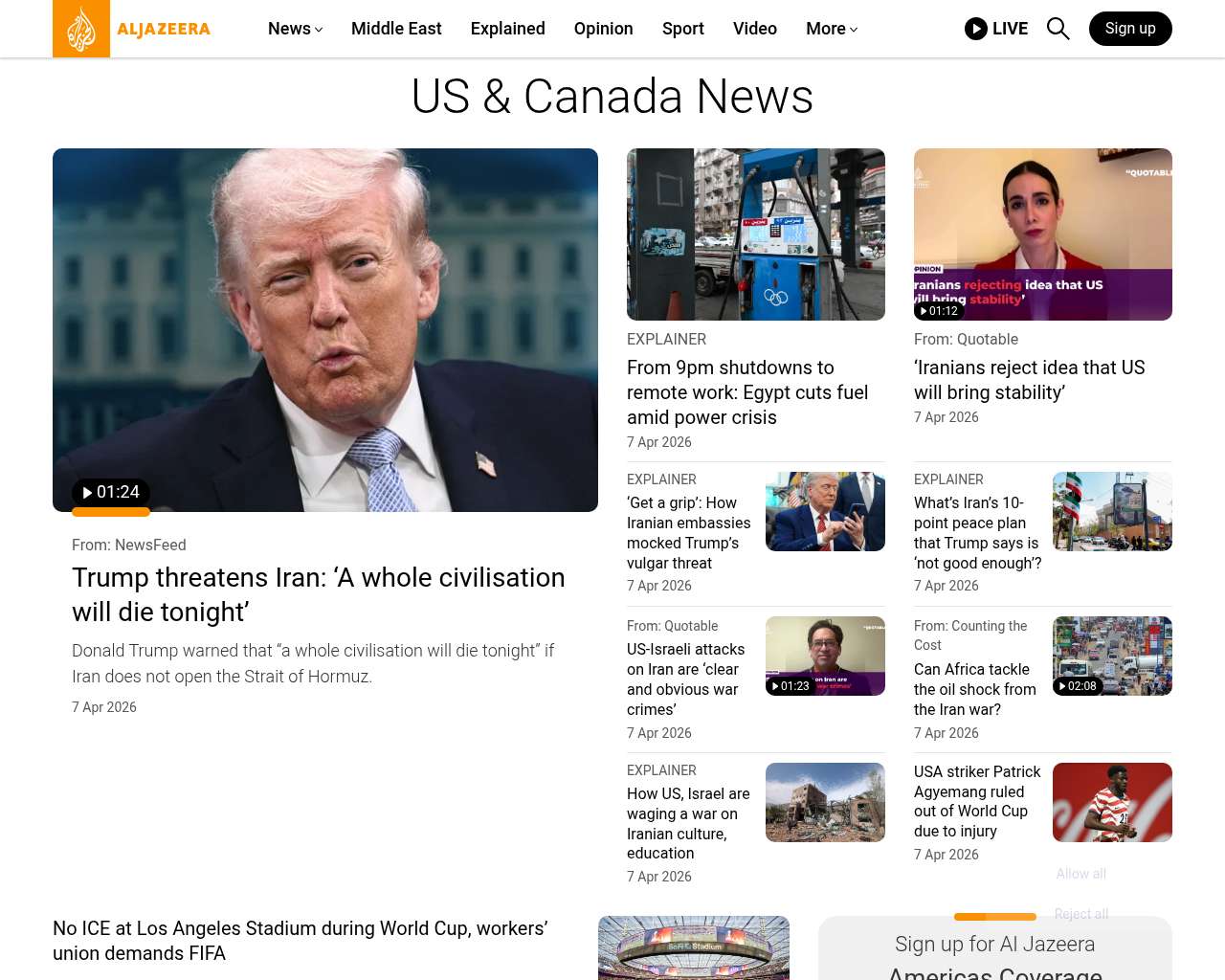Open 'Iranians reject idea' headline link
The image size is (1225, 980).
pyautogui.click(x=1029, y=380)
